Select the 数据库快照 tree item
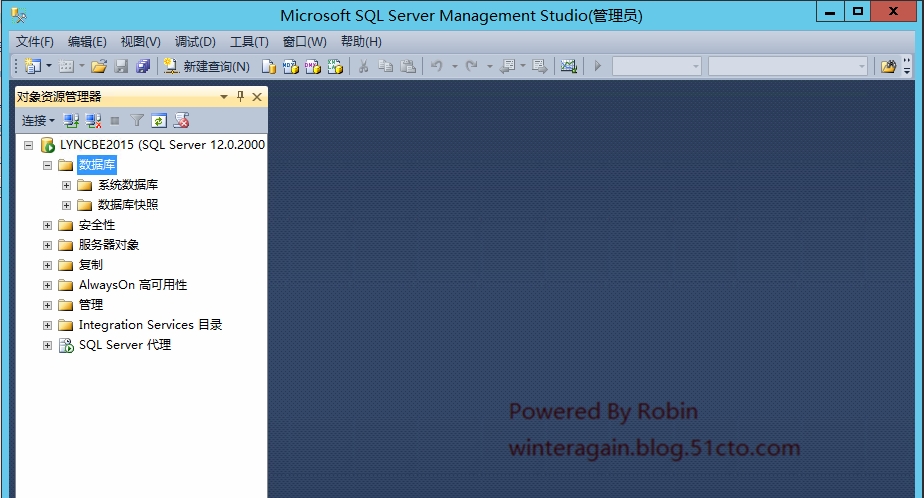 tap(128, 205)
